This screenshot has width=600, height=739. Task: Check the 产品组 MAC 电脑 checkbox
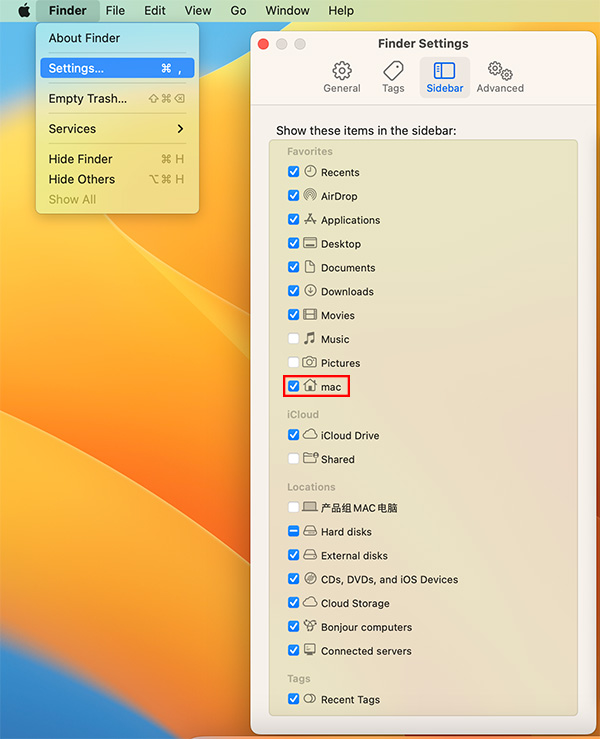click(293, 508)
